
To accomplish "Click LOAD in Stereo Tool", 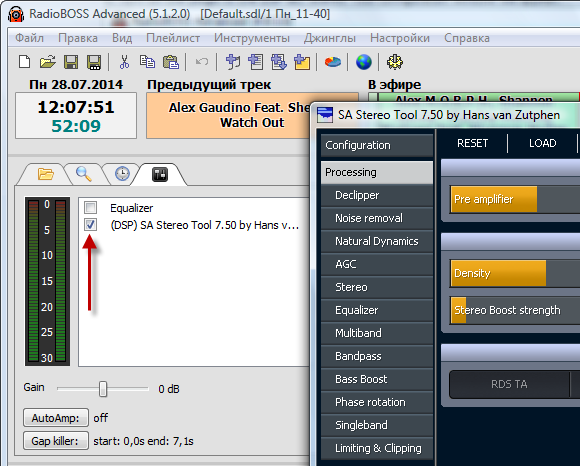I will point(542,143).
